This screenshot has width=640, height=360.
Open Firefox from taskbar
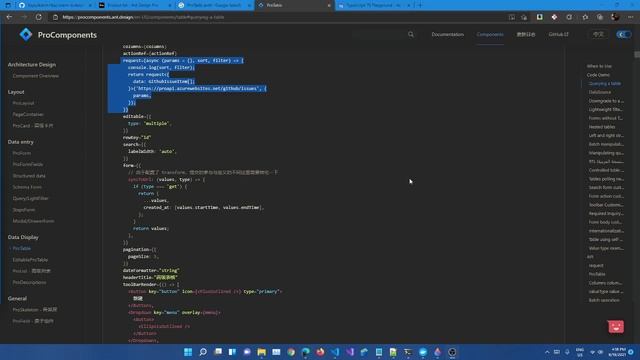coord(320,352)
